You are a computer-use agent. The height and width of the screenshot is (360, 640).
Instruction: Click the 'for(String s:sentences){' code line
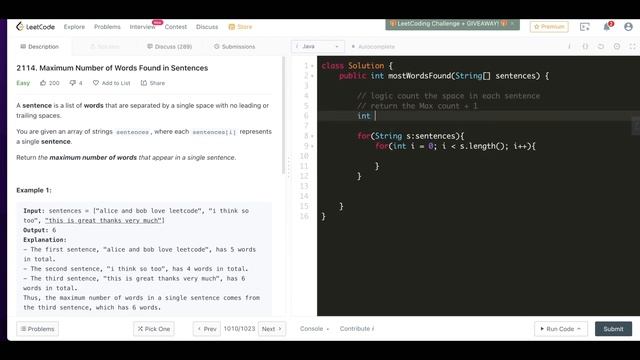[411, 136]
